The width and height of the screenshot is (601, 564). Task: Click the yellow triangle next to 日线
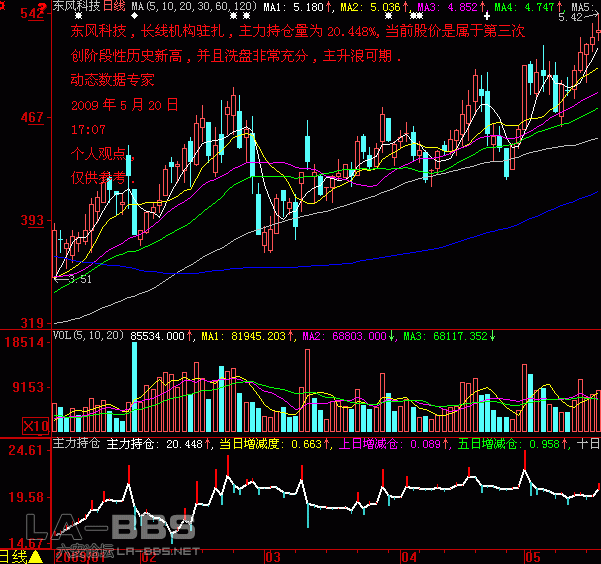[x=35, y=556]
